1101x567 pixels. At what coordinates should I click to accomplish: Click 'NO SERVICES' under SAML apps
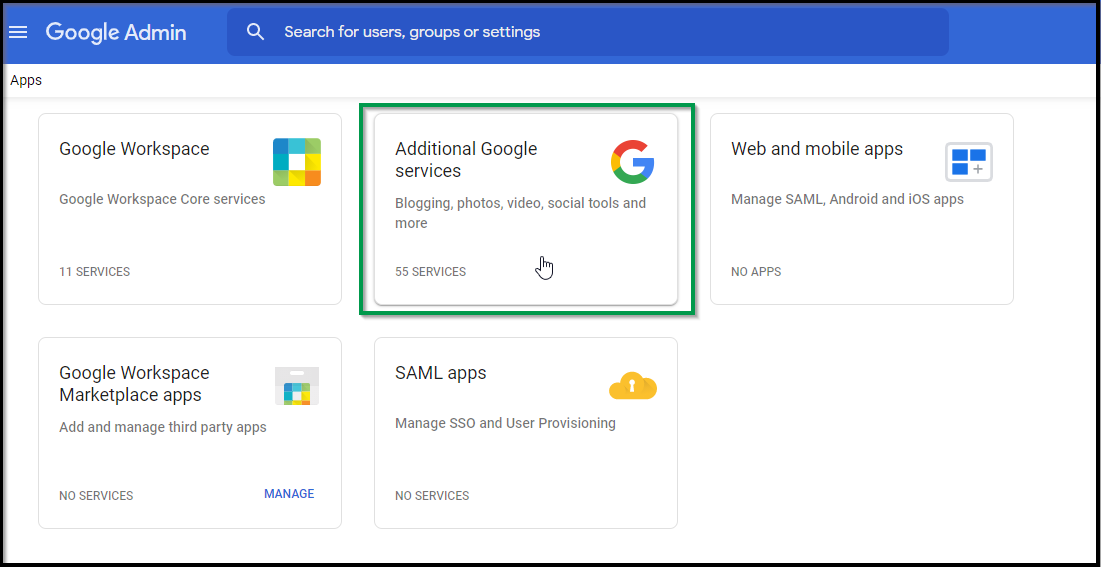pos(432,496)
